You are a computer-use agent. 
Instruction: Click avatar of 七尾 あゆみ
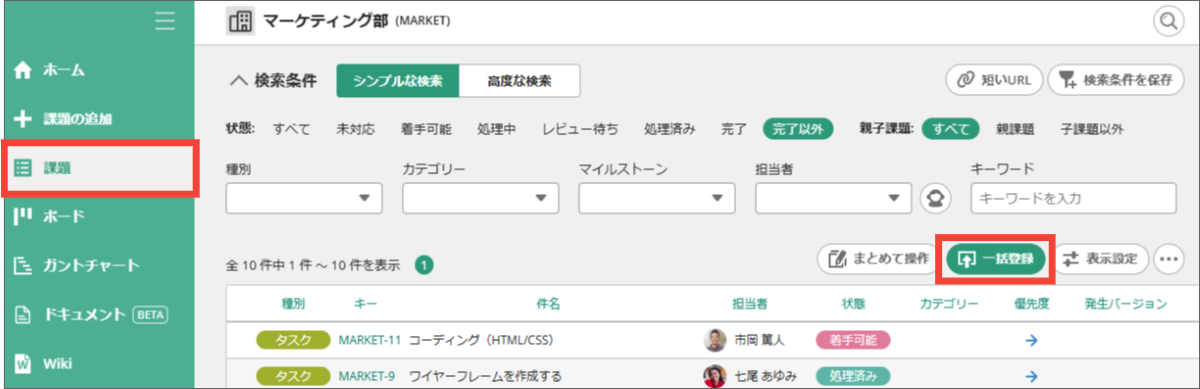tap(714, 376)
